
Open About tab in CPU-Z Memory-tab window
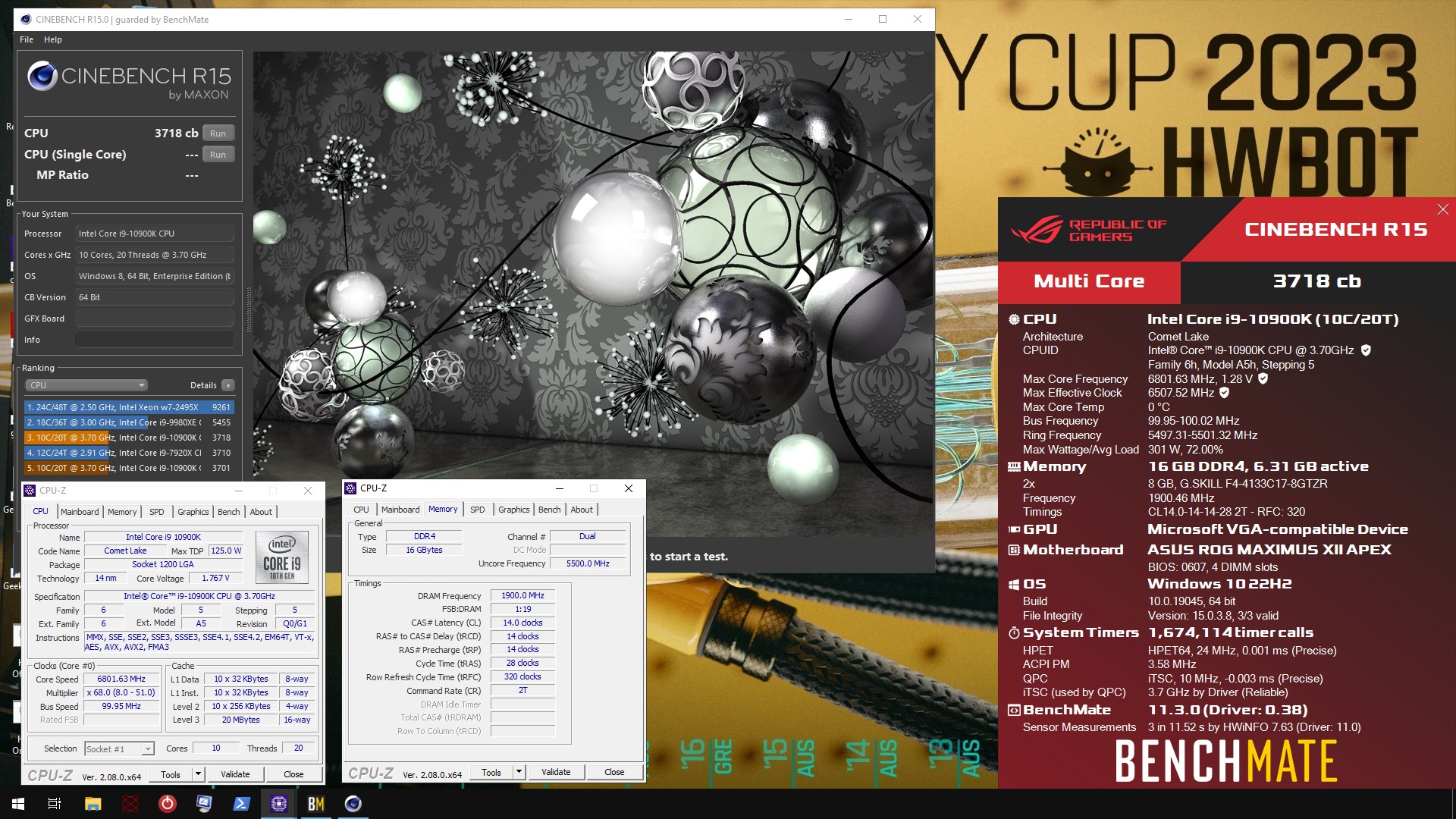click(582, 510)
